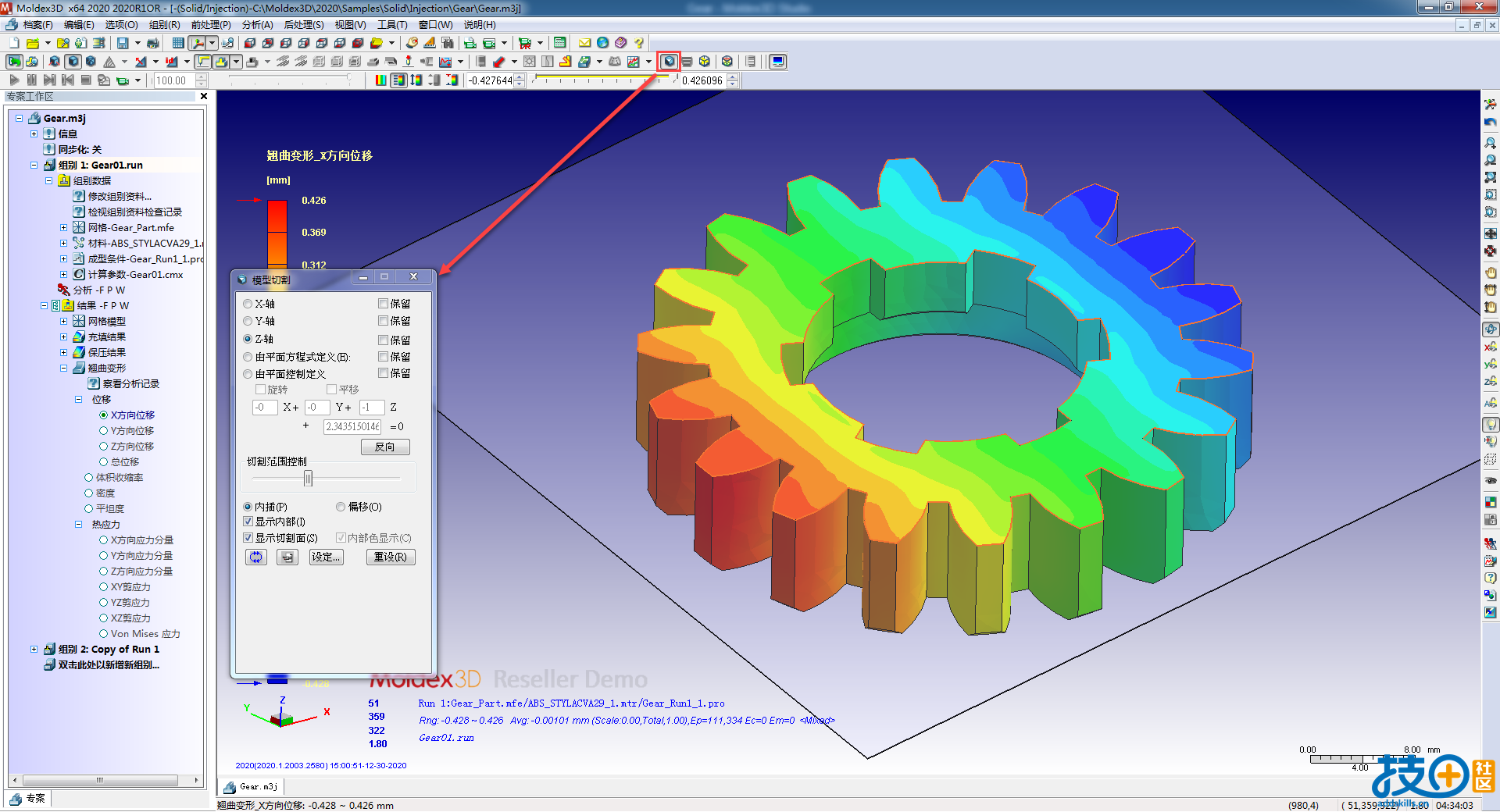Select the Y-轴 clipping radio button
This screenshot has width=1500, height=812.
(248, 321)
